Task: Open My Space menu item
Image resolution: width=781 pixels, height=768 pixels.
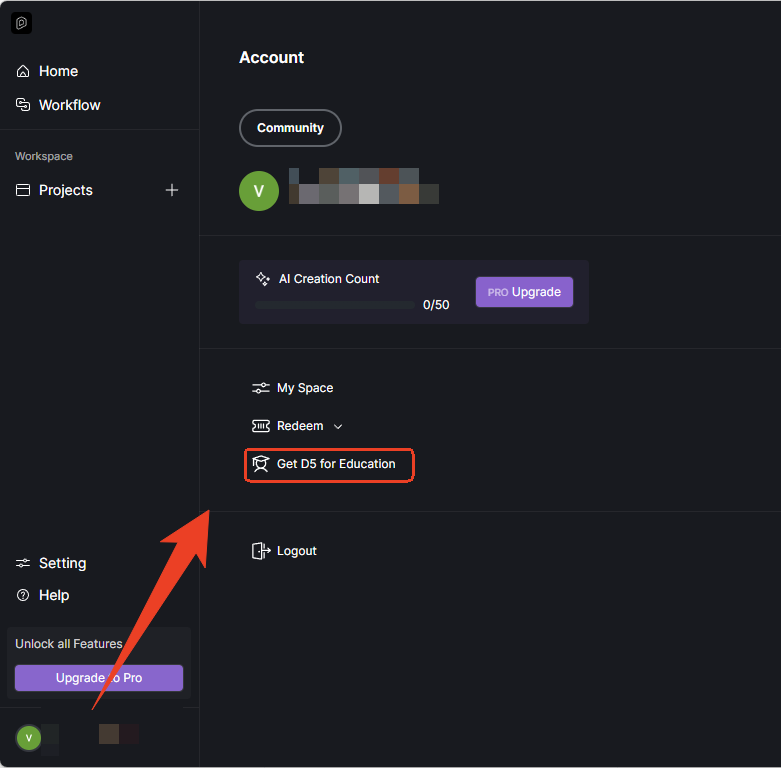Action: [304, 388]
